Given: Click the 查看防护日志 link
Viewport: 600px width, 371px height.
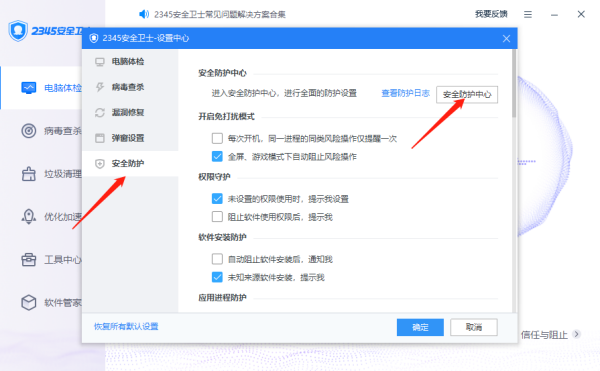Looking at the screenshot, I should (x=406, y=93).
